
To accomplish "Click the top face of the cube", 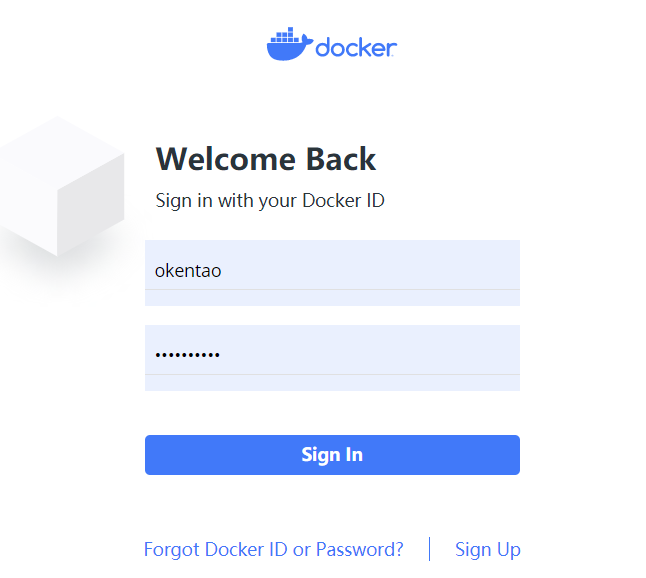I will 62,153.
